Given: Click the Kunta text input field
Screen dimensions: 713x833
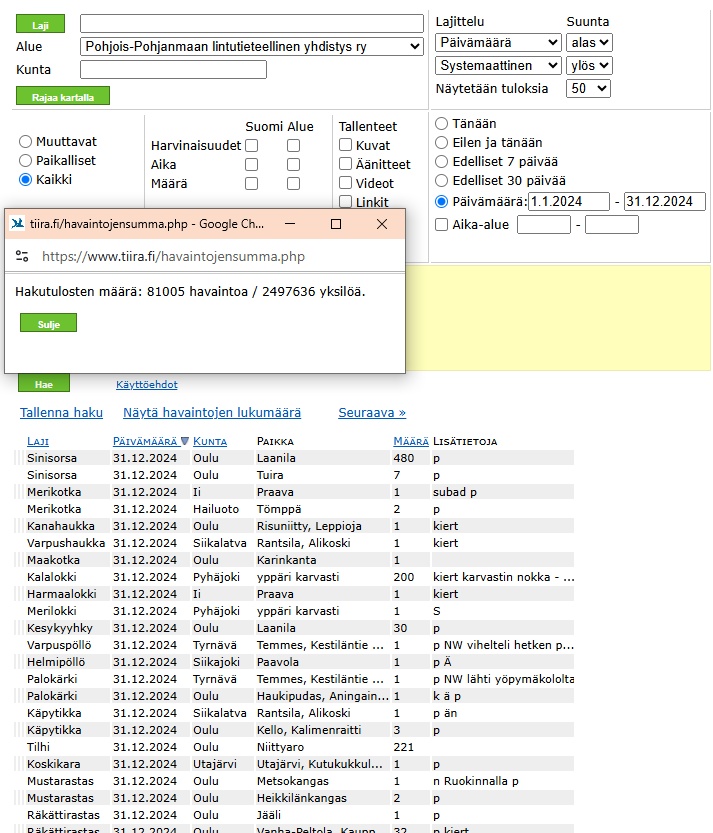Looking at the screenshot, I should [x=173, y=70].
